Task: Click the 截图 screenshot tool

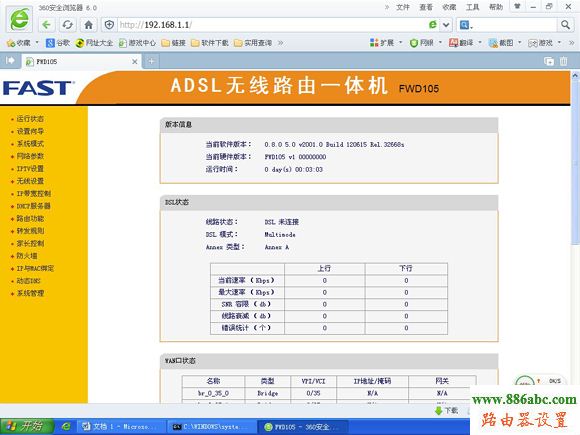Action: tap(501, 43)
